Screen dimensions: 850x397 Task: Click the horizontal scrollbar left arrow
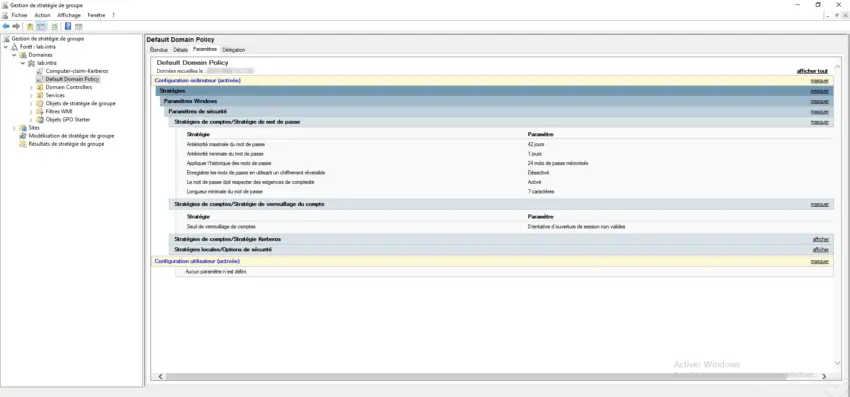click(x=160, y=376)
